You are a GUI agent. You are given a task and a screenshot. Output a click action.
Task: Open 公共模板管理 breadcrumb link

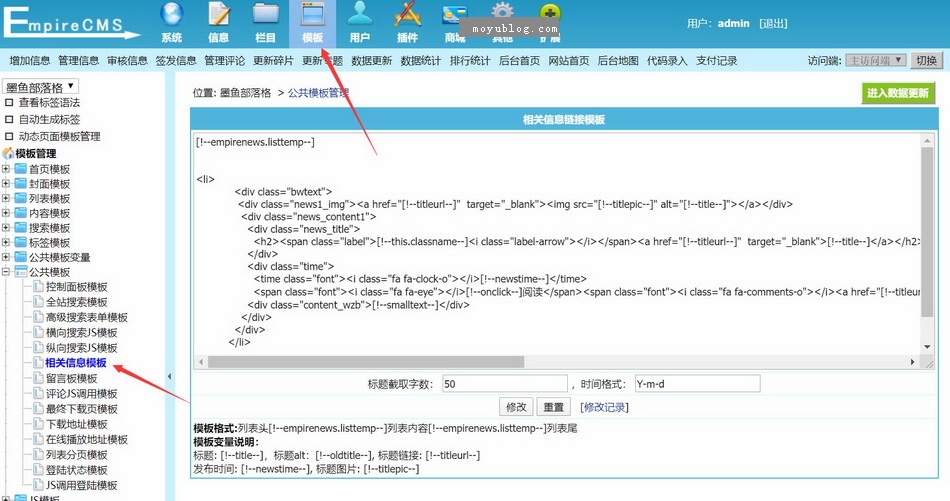click(x=319, y=93)
